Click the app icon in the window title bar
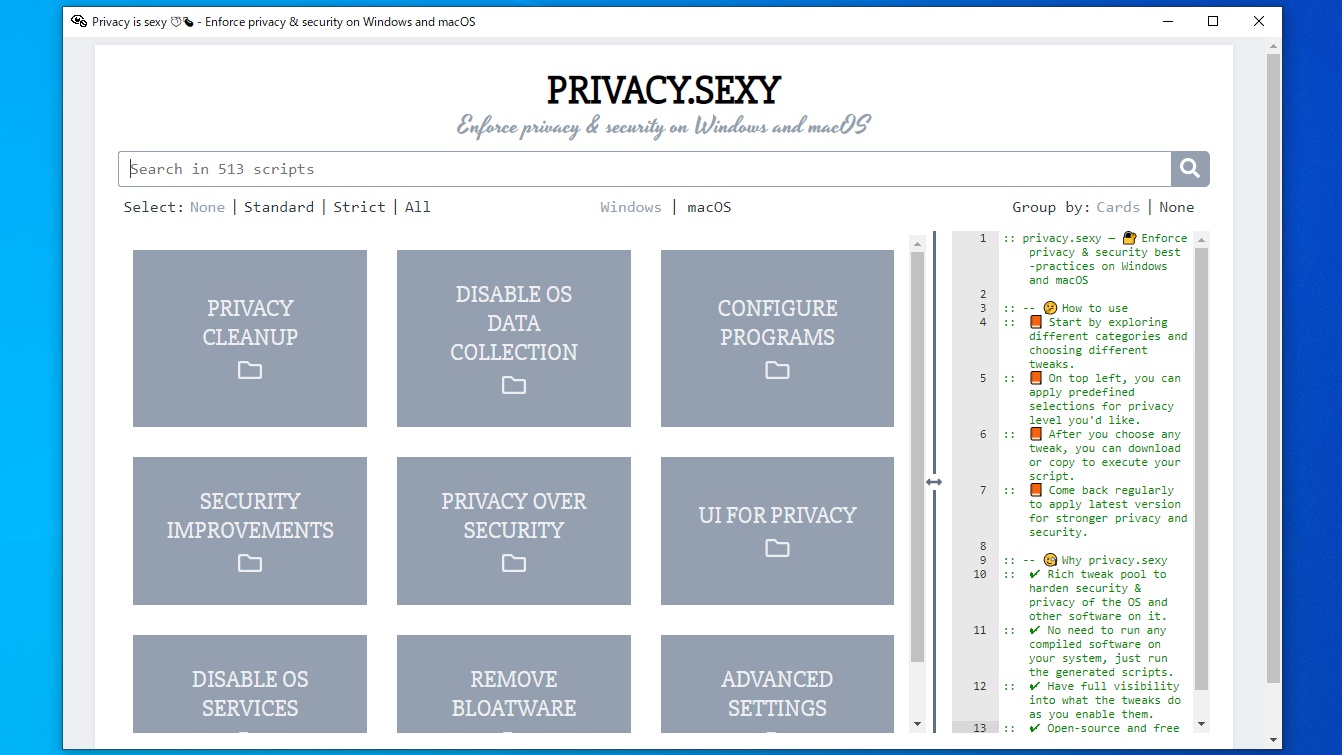 pos(79,21)
